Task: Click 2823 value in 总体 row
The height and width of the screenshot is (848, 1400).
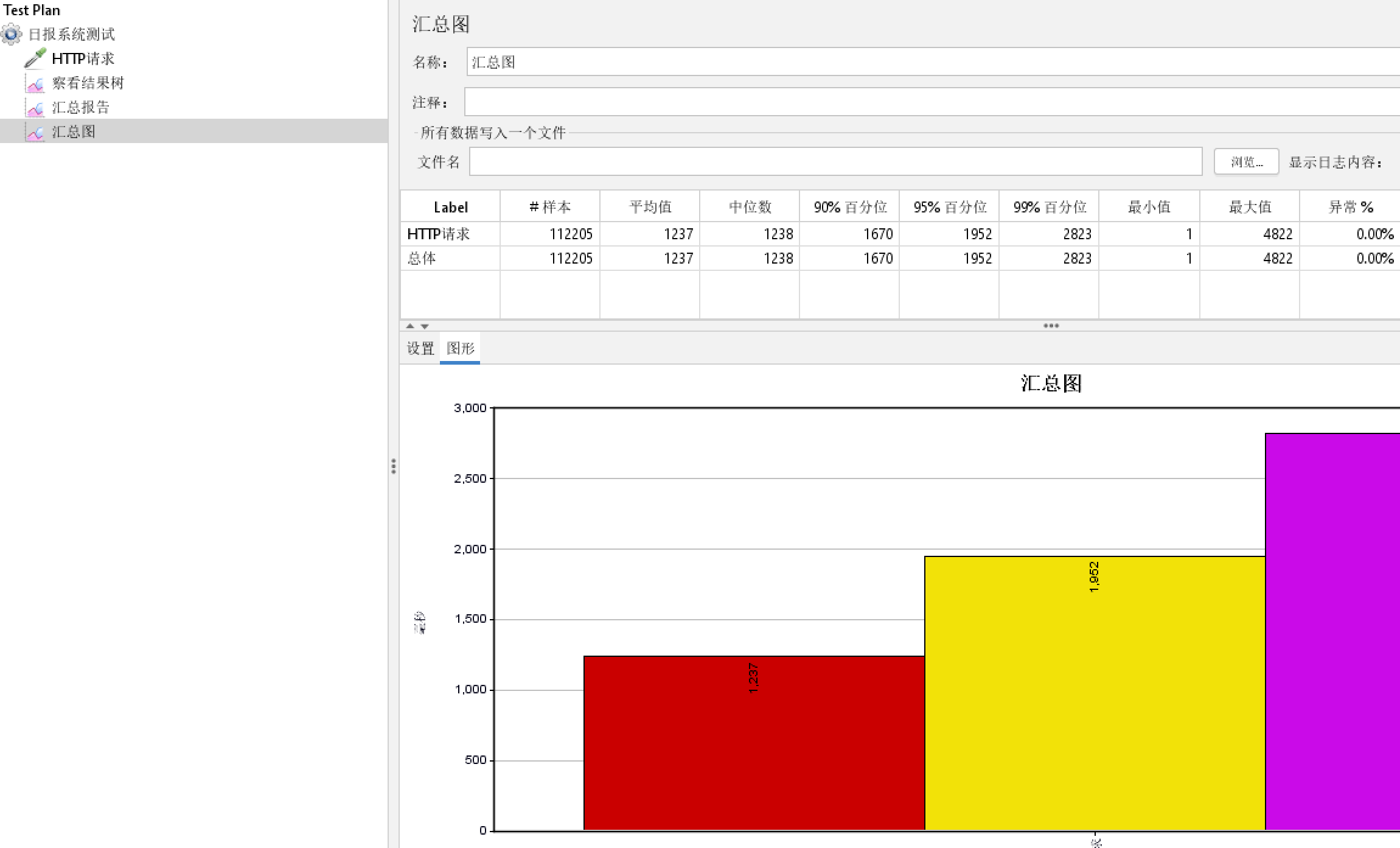Action: click(1077, 258)
